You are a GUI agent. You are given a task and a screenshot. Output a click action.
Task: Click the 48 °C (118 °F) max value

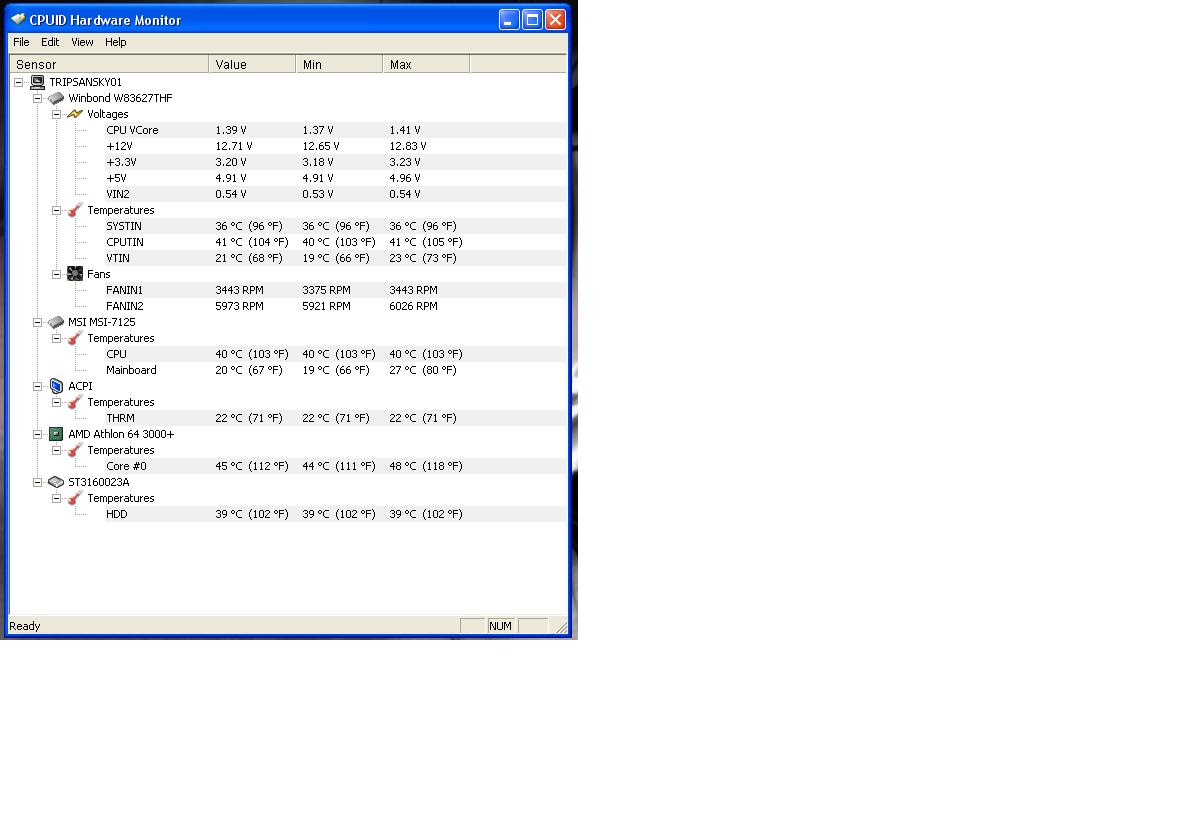(x=425, y=466)
